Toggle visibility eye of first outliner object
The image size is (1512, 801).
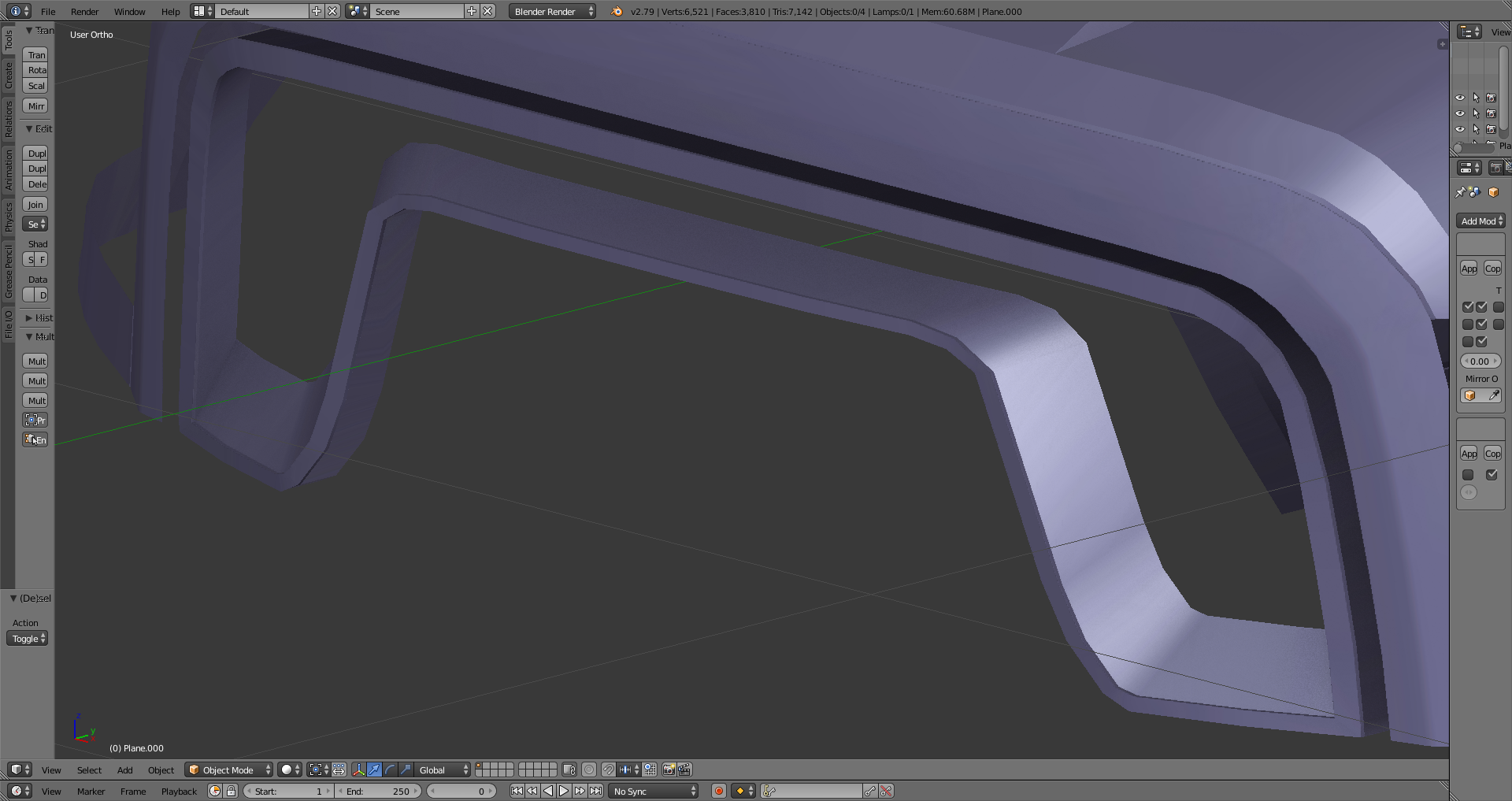[x=1459, y=98]
